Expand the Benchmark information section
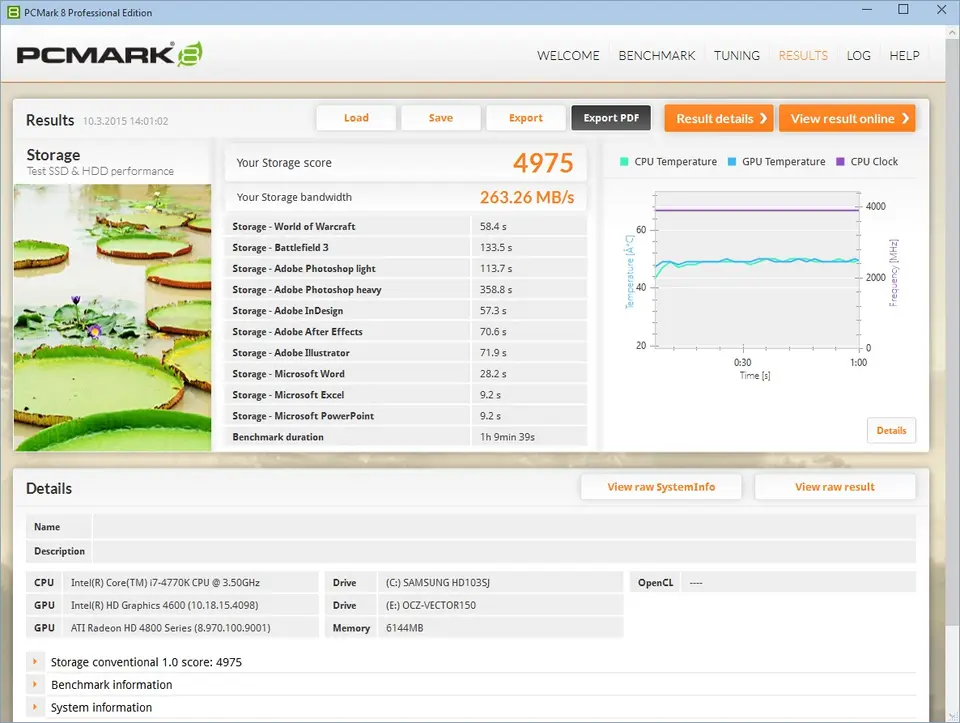Image resolution: width=960 pixels, height=723 pixels. (36, 685)
